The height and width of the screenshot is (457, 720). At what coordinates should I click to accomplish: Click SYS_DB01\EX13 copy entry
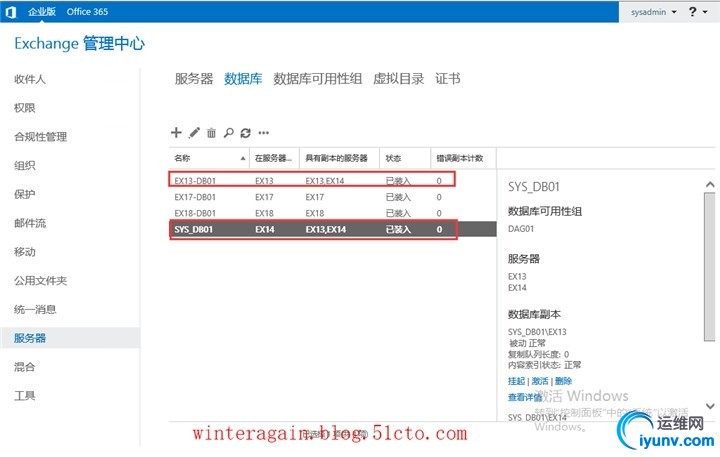(x=537, y=332)
